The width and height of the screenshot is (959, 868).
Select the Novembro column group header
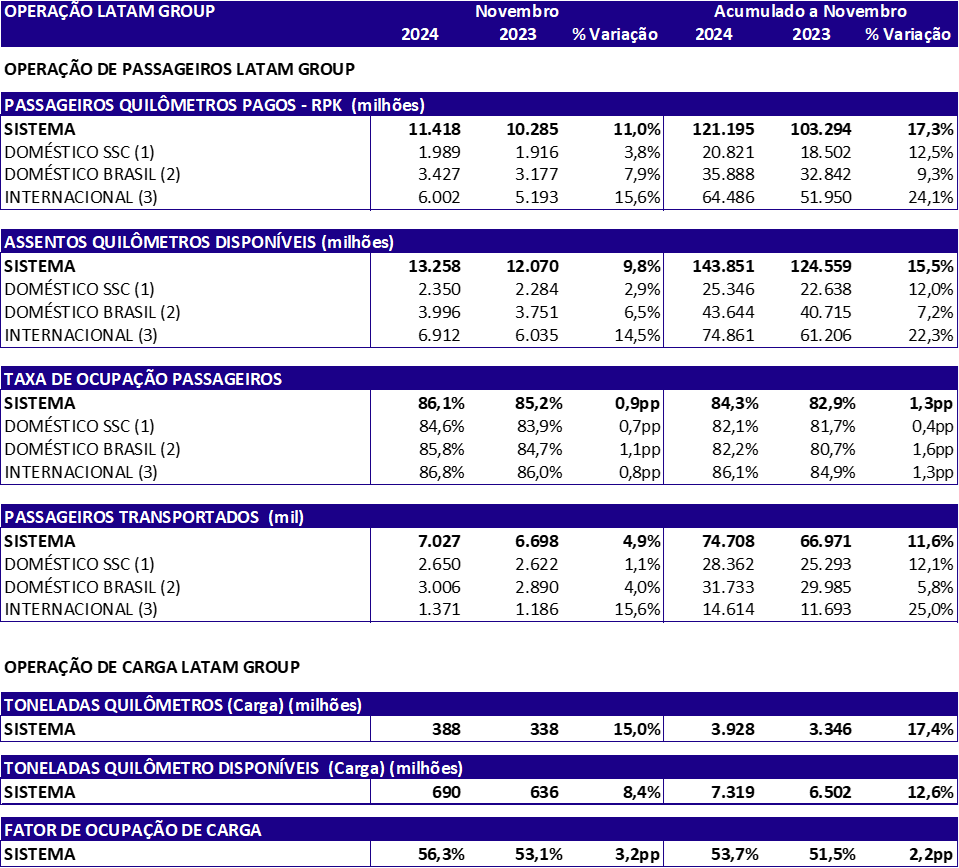point(516,12)
